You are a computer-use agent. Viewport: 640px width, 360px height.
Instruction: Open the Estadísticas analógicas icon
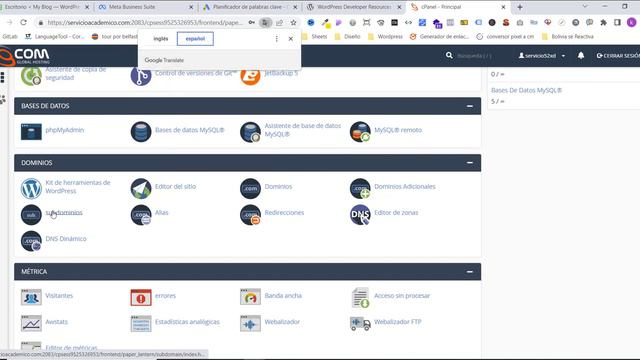click(141, 323)
